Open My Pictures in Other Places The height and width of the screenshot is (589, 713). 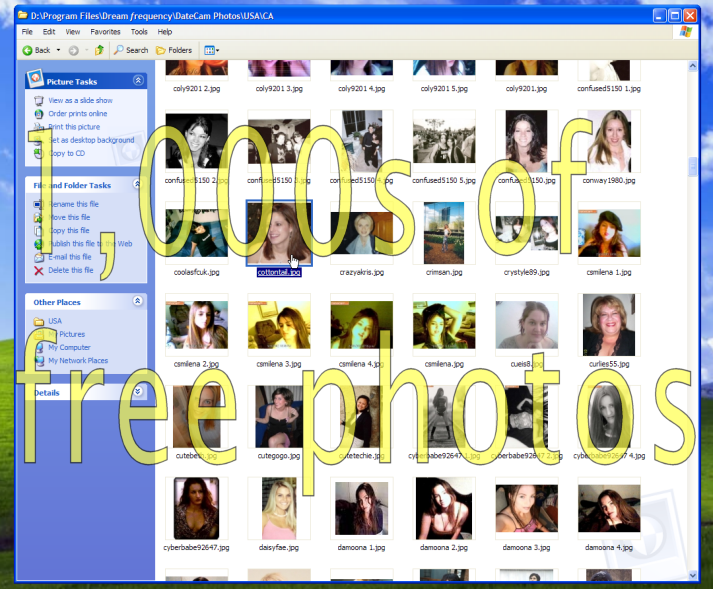[66, 334]
